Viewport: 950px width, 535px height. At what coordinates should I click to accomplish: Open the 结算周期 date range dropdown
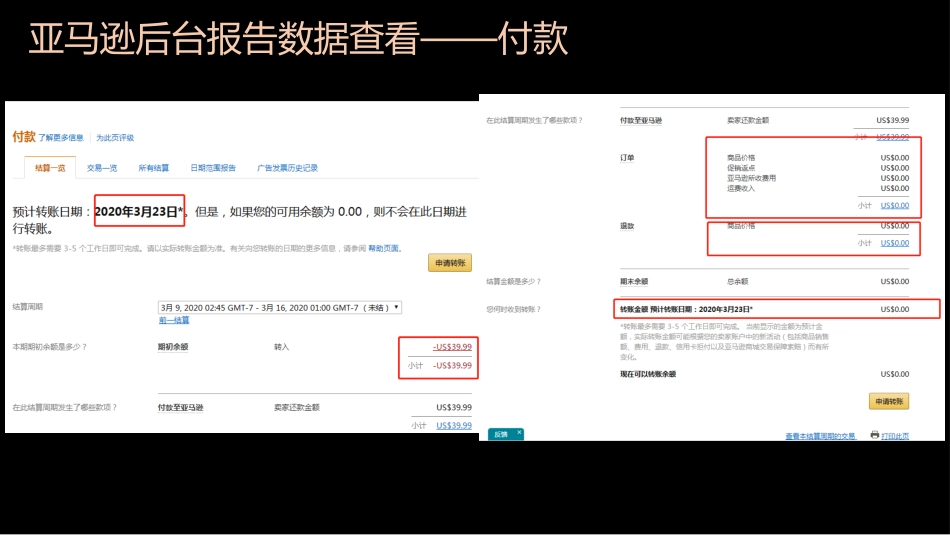pos(279,308)
